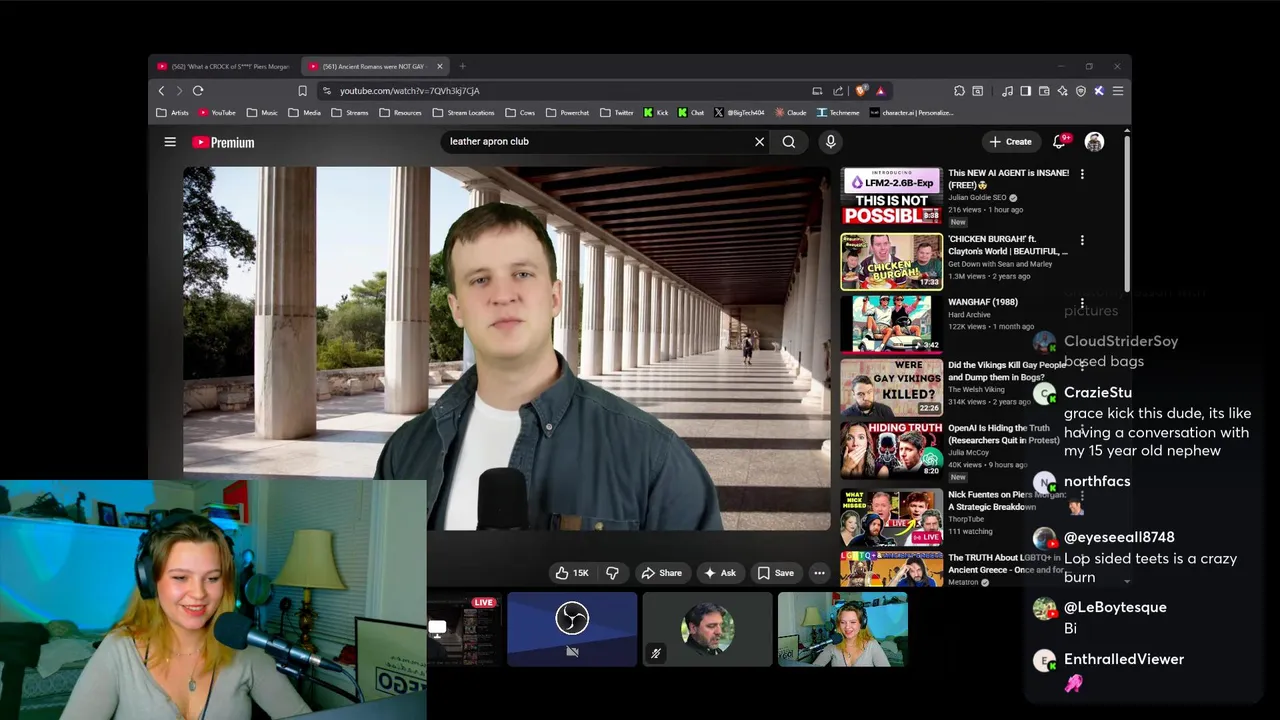This screenshot has width=1280, height=720.
Task: Open YouTube notifications bell
Action: 1059,142
